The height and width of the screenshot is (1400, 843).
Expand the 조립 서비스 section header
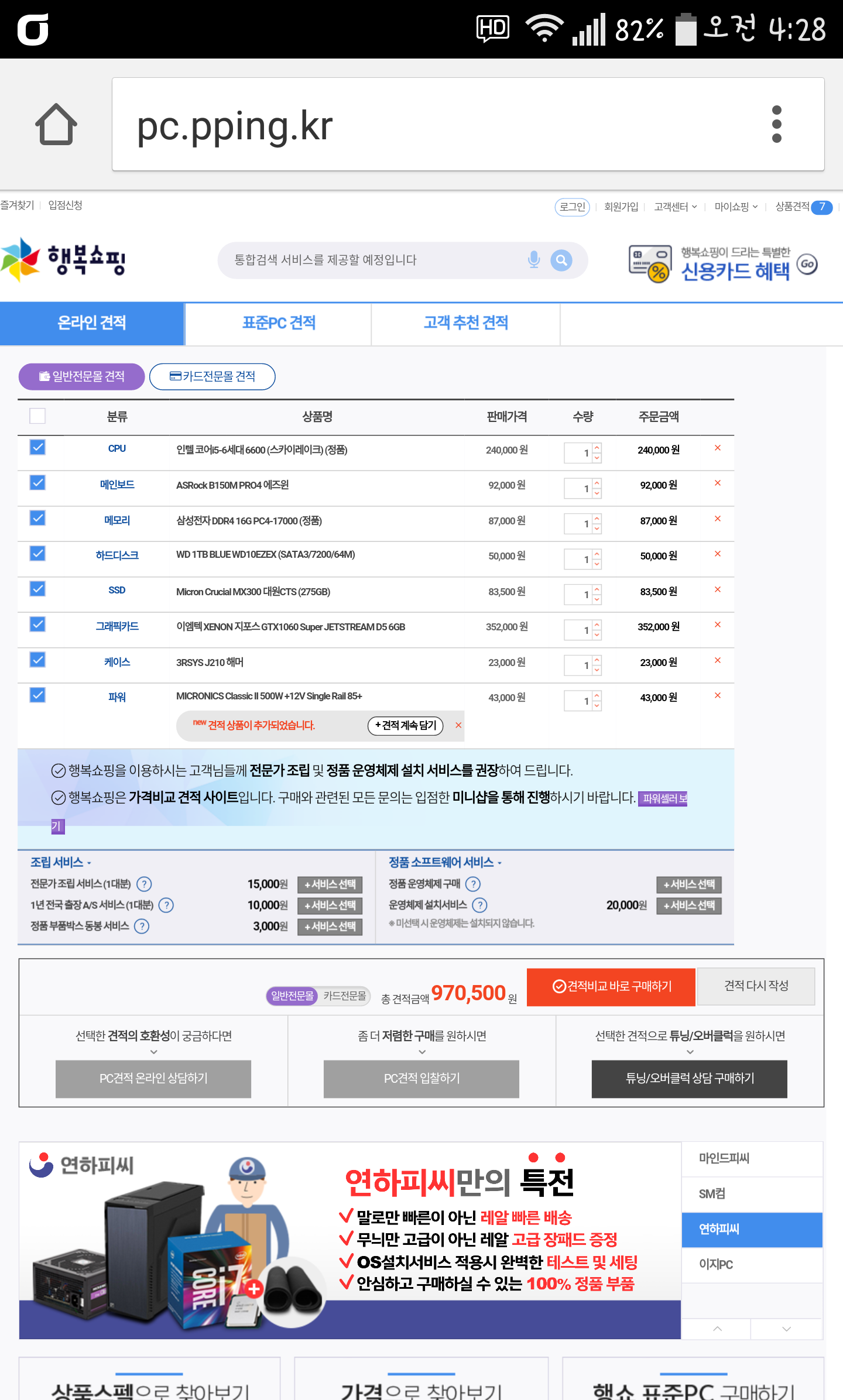[x=60, y=862]
